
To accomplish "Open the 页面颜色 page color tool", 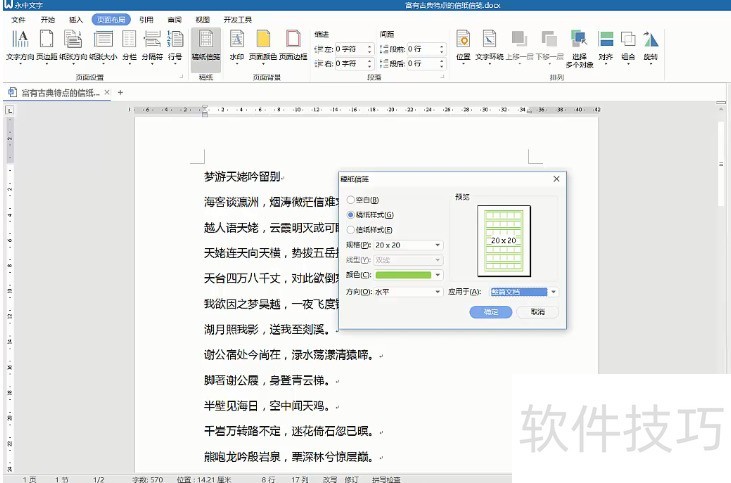I will click(x=263, y=46).
